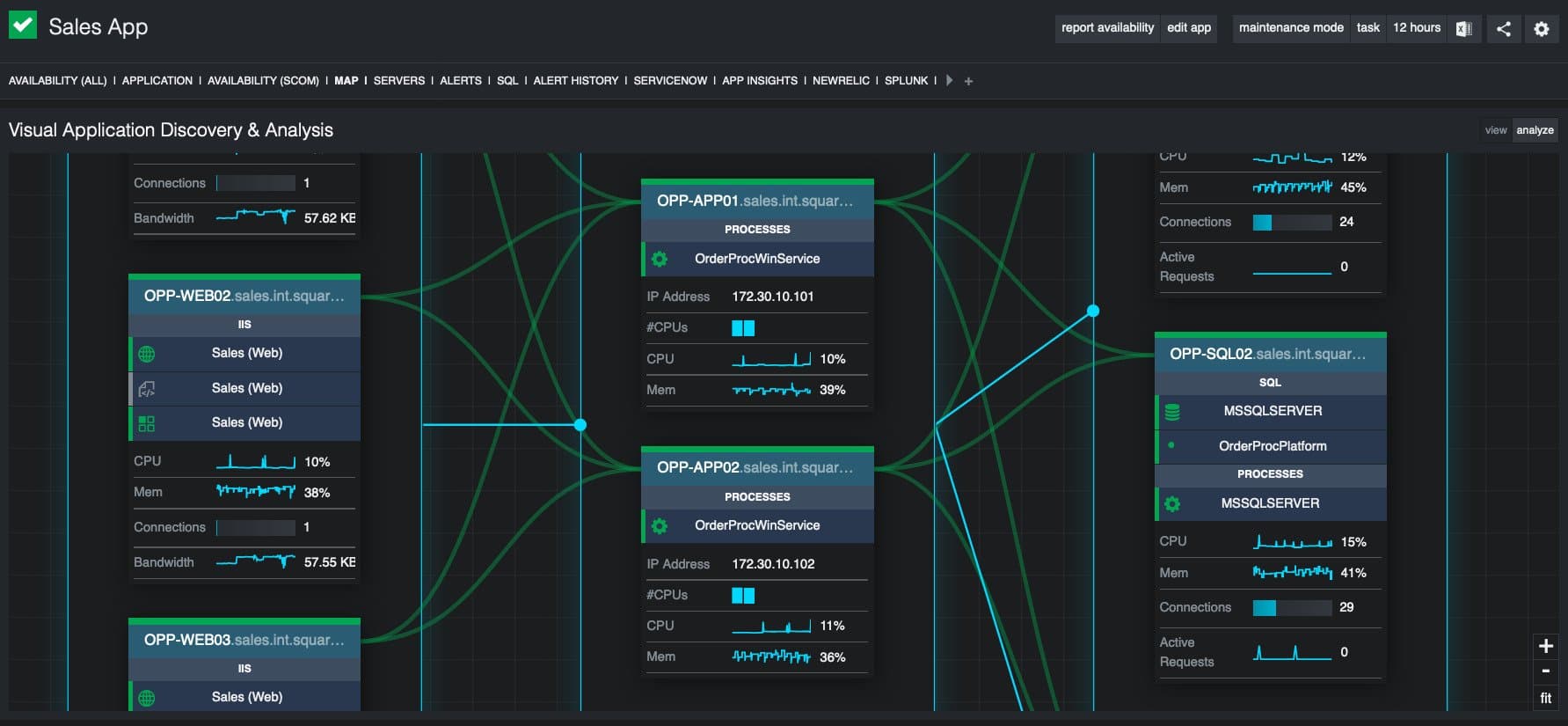This screenshot has height=726, width=1568.
Task: Switch to view mode
Action: pyautogui.click(x=1496, y=130)
